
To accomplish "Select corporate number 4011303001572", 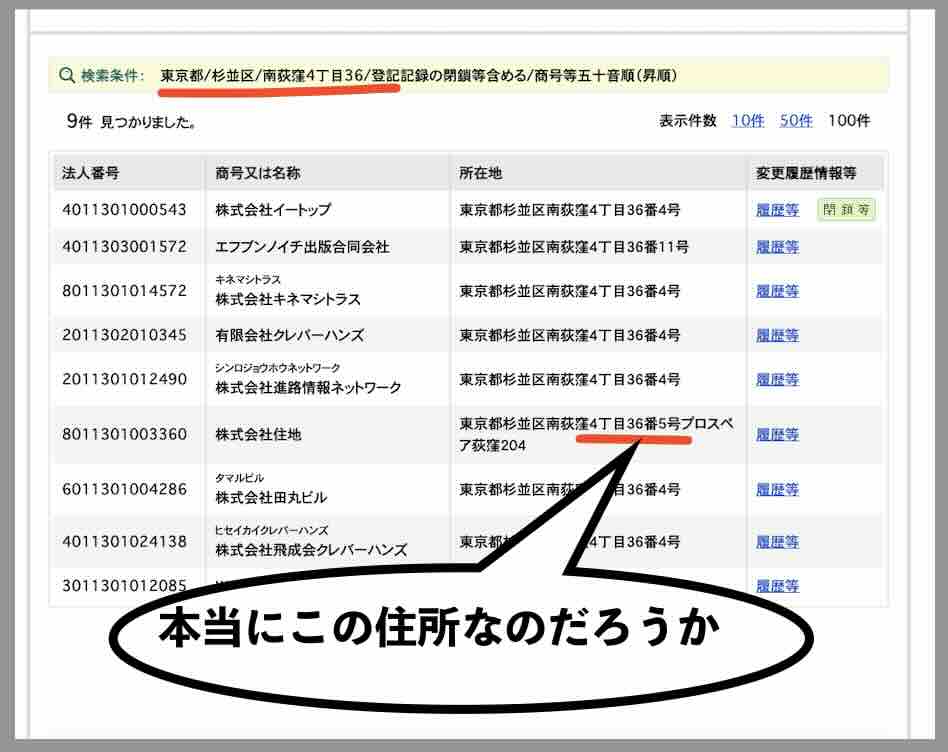I will (x=124, y=247).
